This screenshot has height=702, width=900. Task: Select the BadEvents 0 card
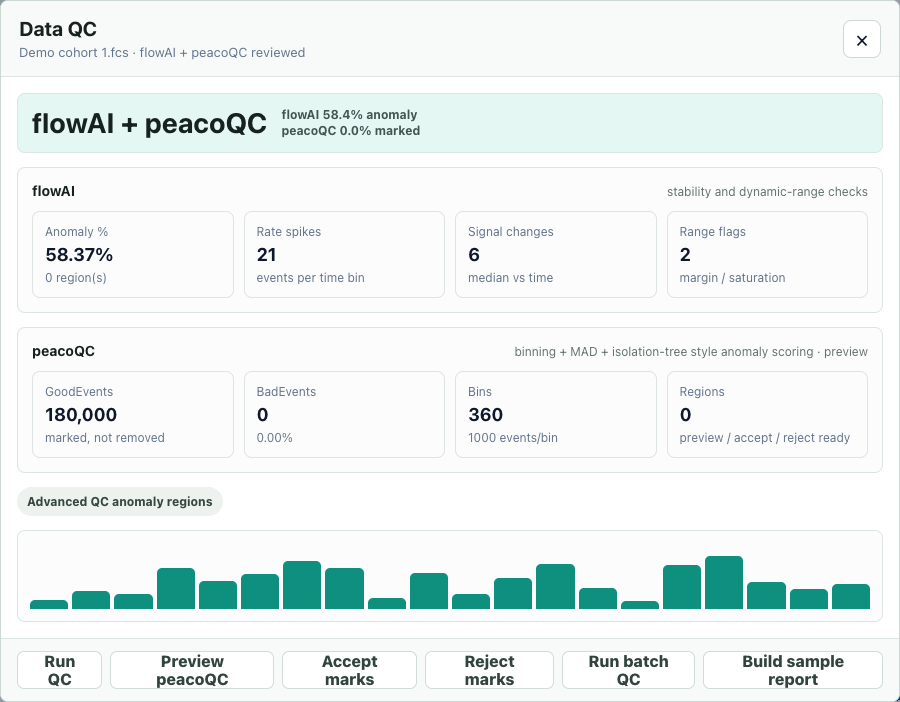point(344,414)
